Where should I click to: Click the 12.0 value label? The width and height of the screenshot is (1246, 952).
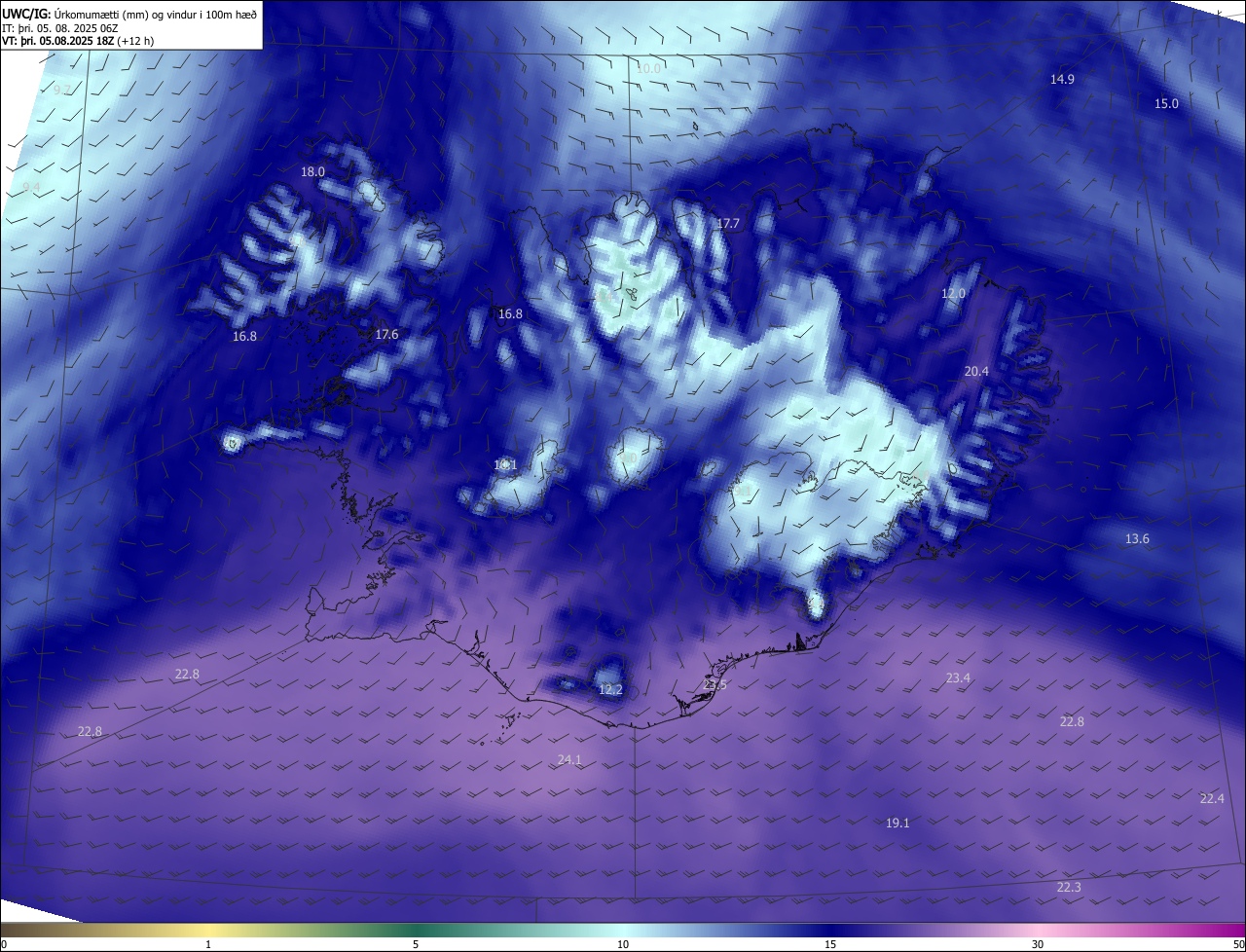click(x=953, y=293)
